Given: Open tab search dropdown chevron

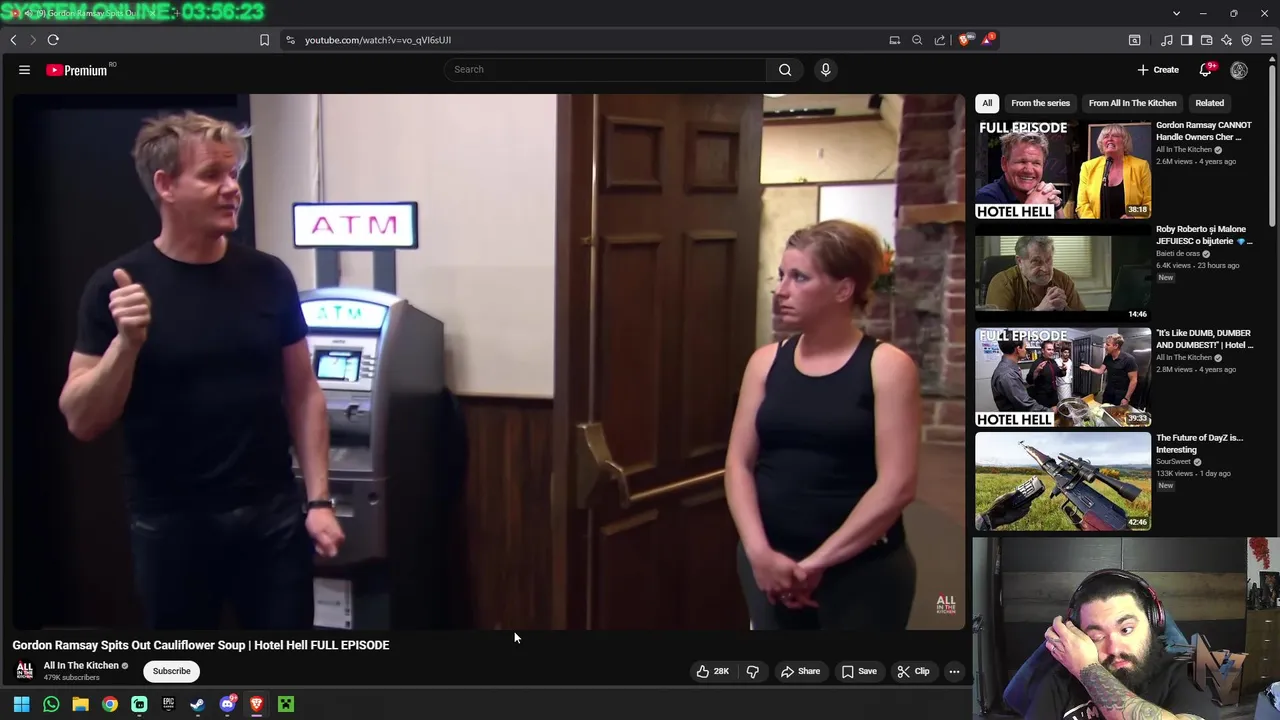Looking at the screenshot, I should click(1176, 13).
